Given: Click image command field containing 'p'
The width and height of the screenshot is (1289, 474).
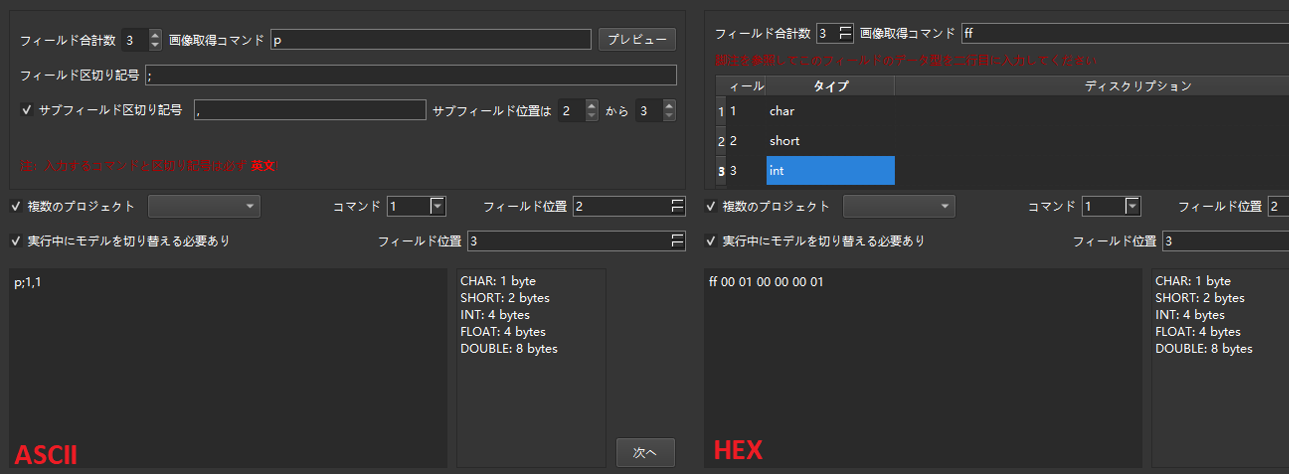Looking at the screenshot, I should click(431, 40).
